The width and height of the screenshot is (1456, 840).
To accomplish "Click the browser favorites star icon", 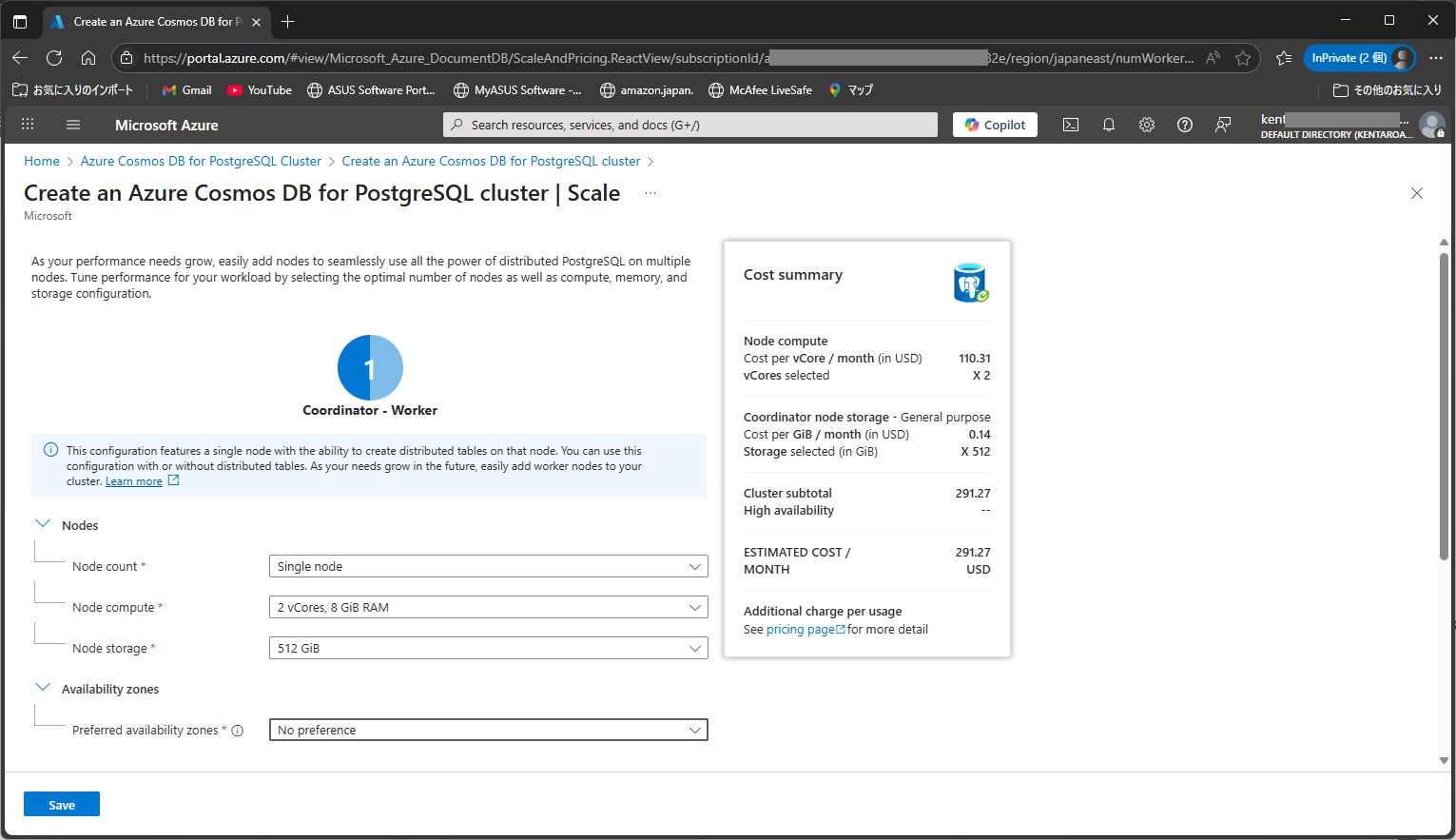I will click(1243, 57).
